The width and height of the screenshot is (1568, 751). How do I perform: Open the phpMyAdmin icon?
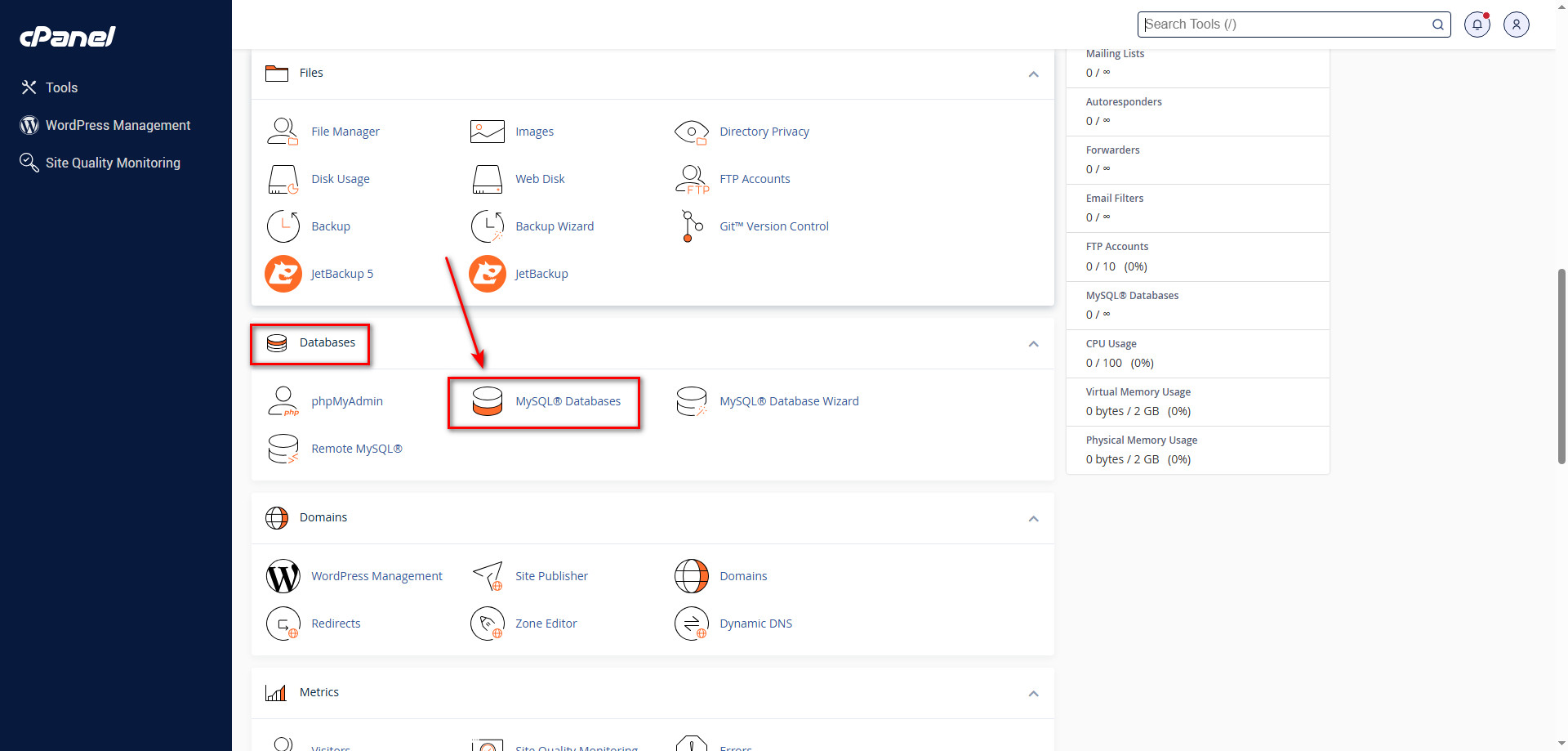click(x=283, y=401)
